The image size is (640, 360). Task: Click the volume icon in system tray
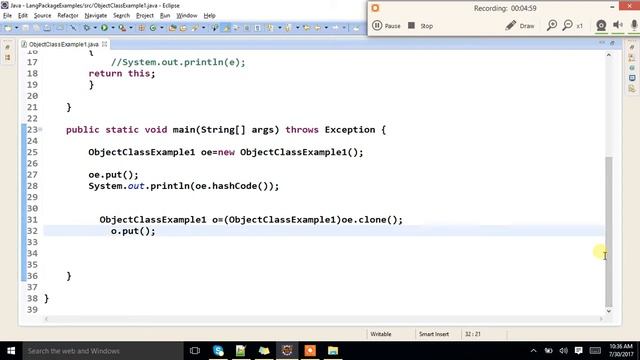[x=564, y=351]
